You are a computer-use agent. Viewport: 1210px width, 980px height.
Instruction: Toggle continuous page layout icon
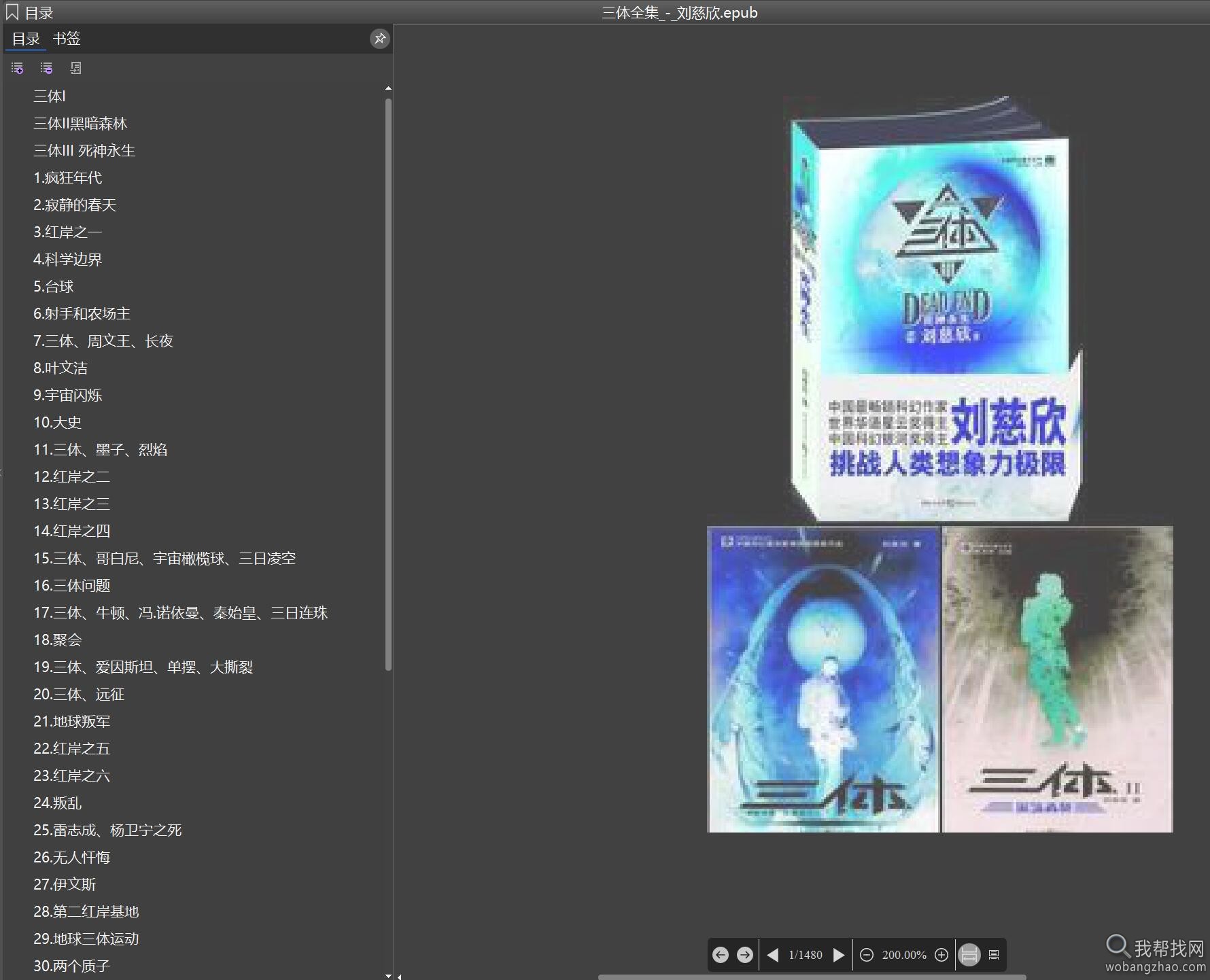pos(994,955)
